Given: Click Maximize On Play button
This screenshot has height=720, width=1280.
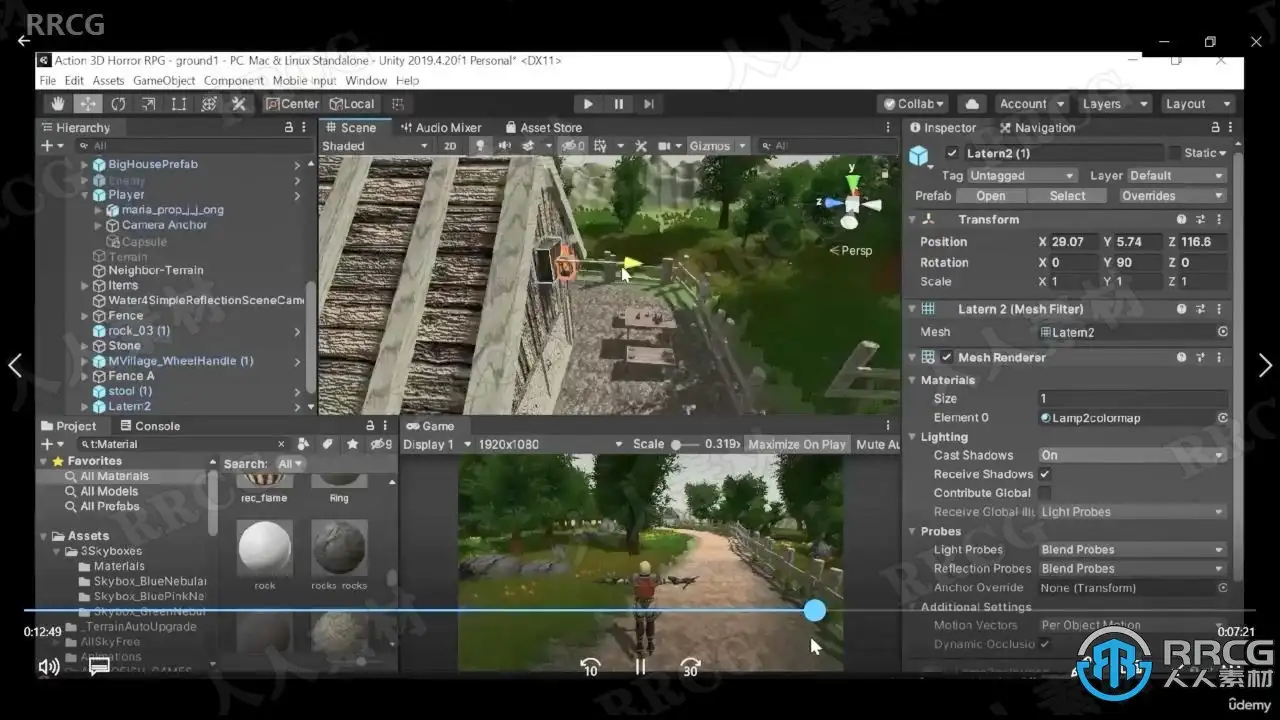Looking at the screenshot, I should 797,444.
